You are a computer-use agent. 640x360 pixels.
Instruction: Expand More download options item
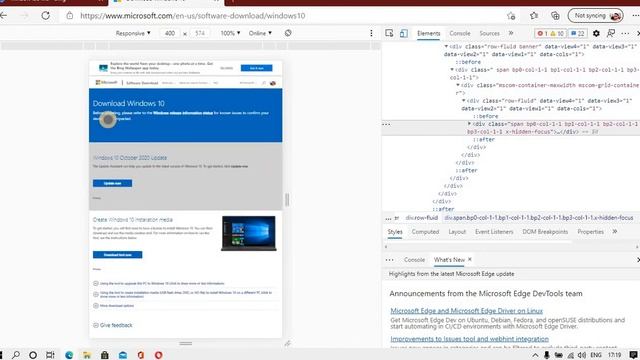click(117, 306)
